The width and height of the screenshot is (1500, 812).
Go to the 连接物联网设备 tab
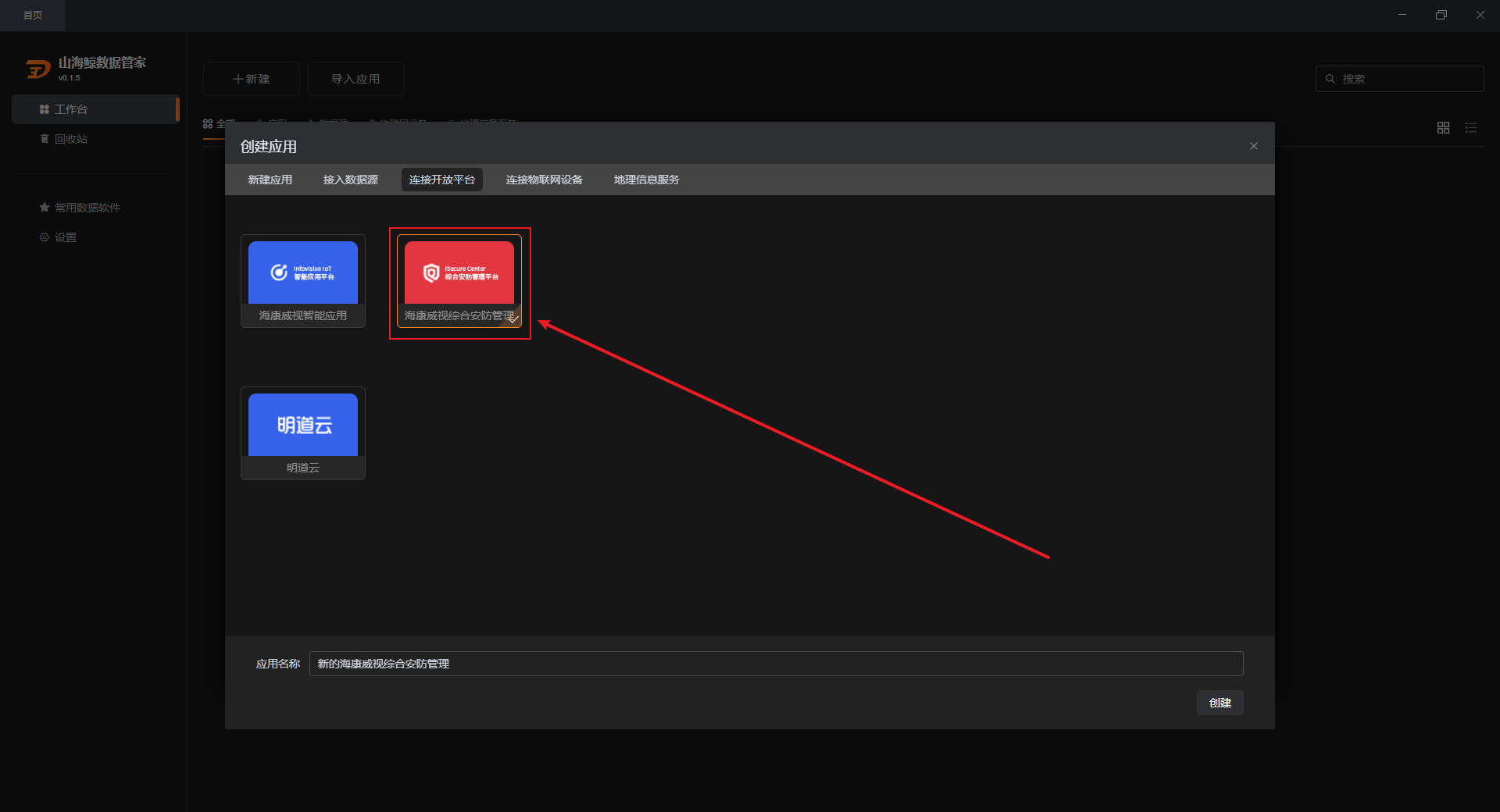[545, 180]
